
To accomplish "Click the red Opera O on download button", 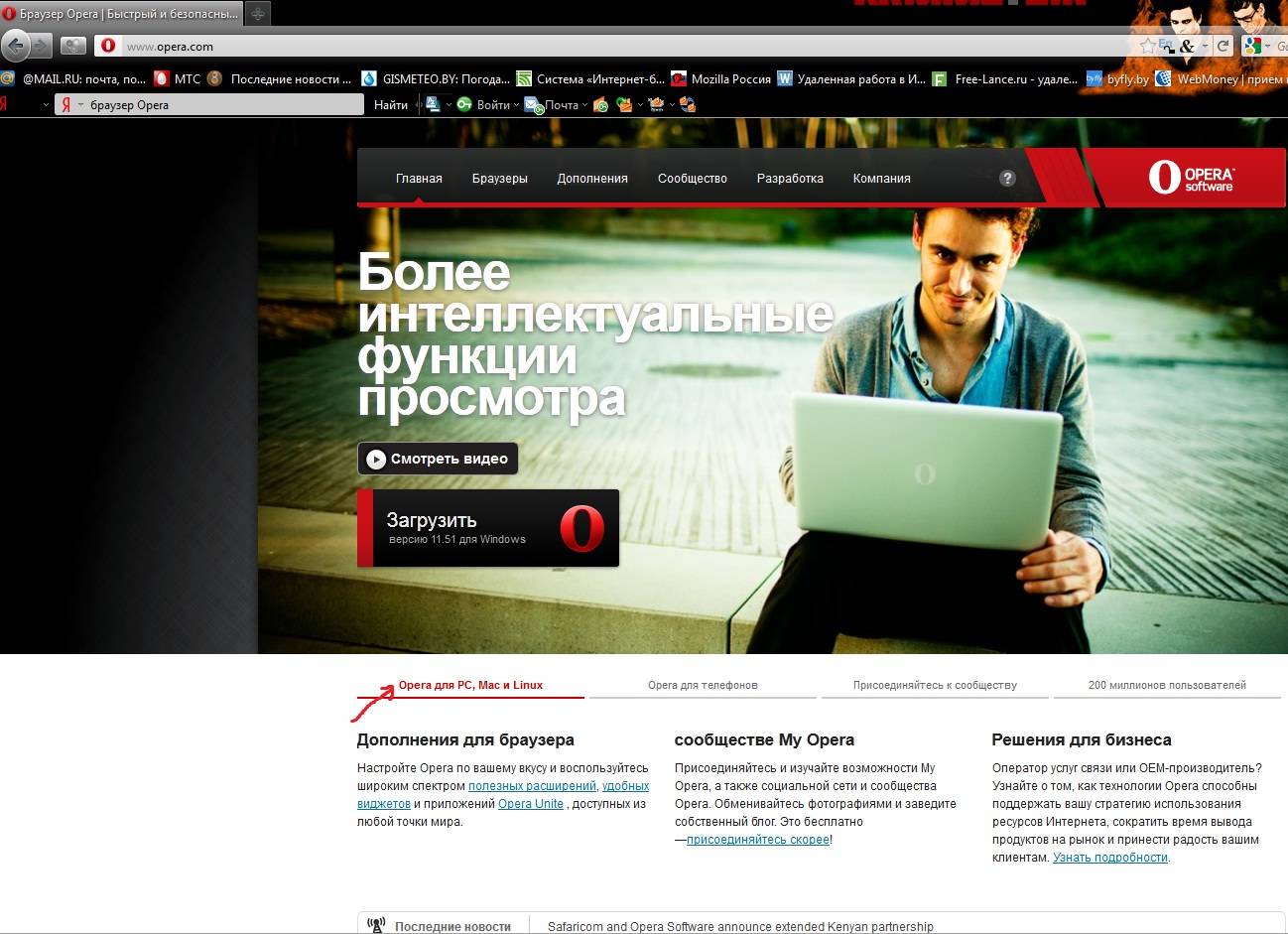I will [x=581, y=528].
